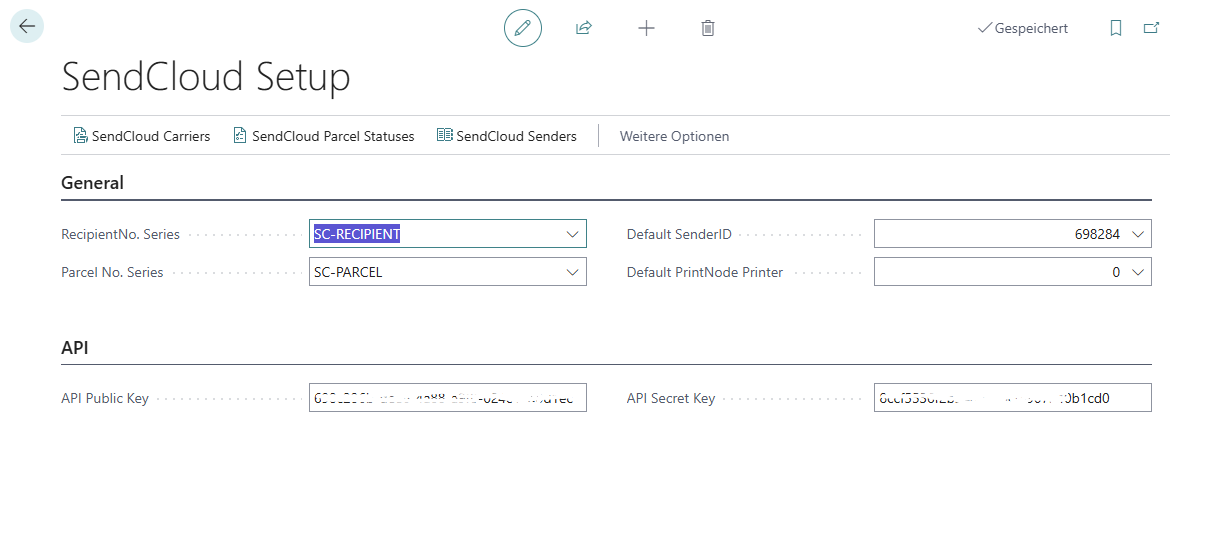Toggle the pencil edit mode icon

pyautogui.click(x=522, y=28)
